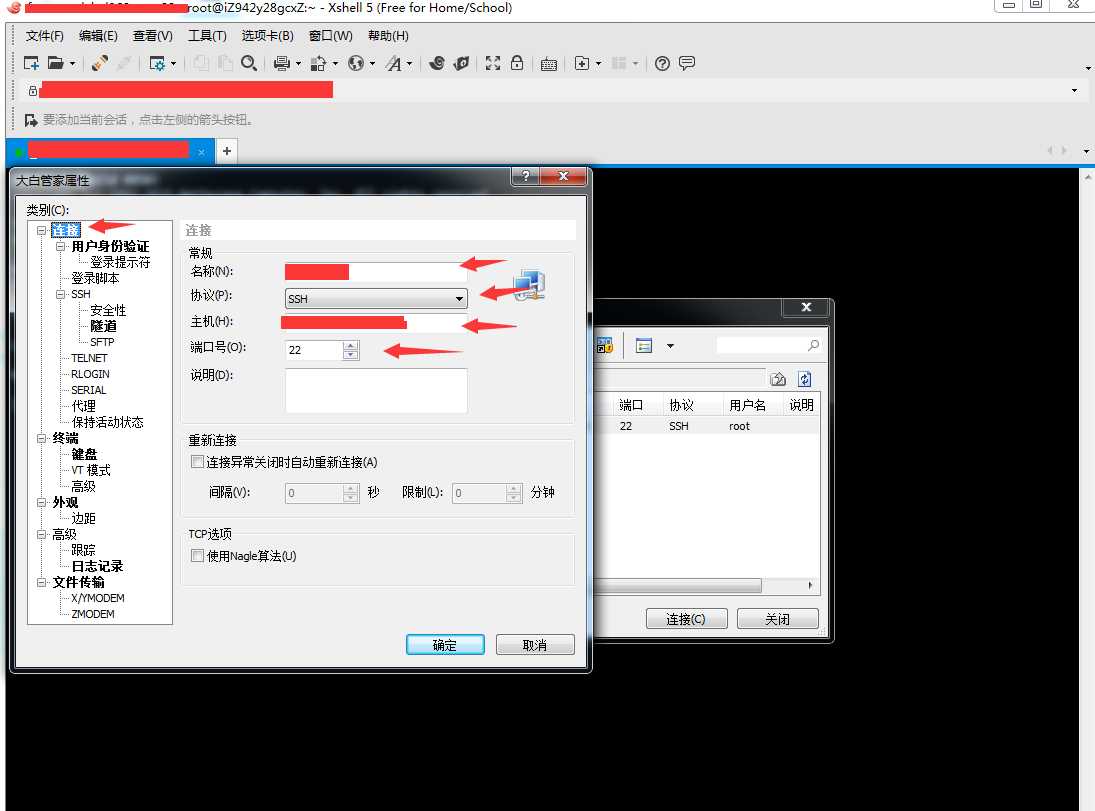
Task: Click the Help question-mark icon
Action: coord(662,64)
